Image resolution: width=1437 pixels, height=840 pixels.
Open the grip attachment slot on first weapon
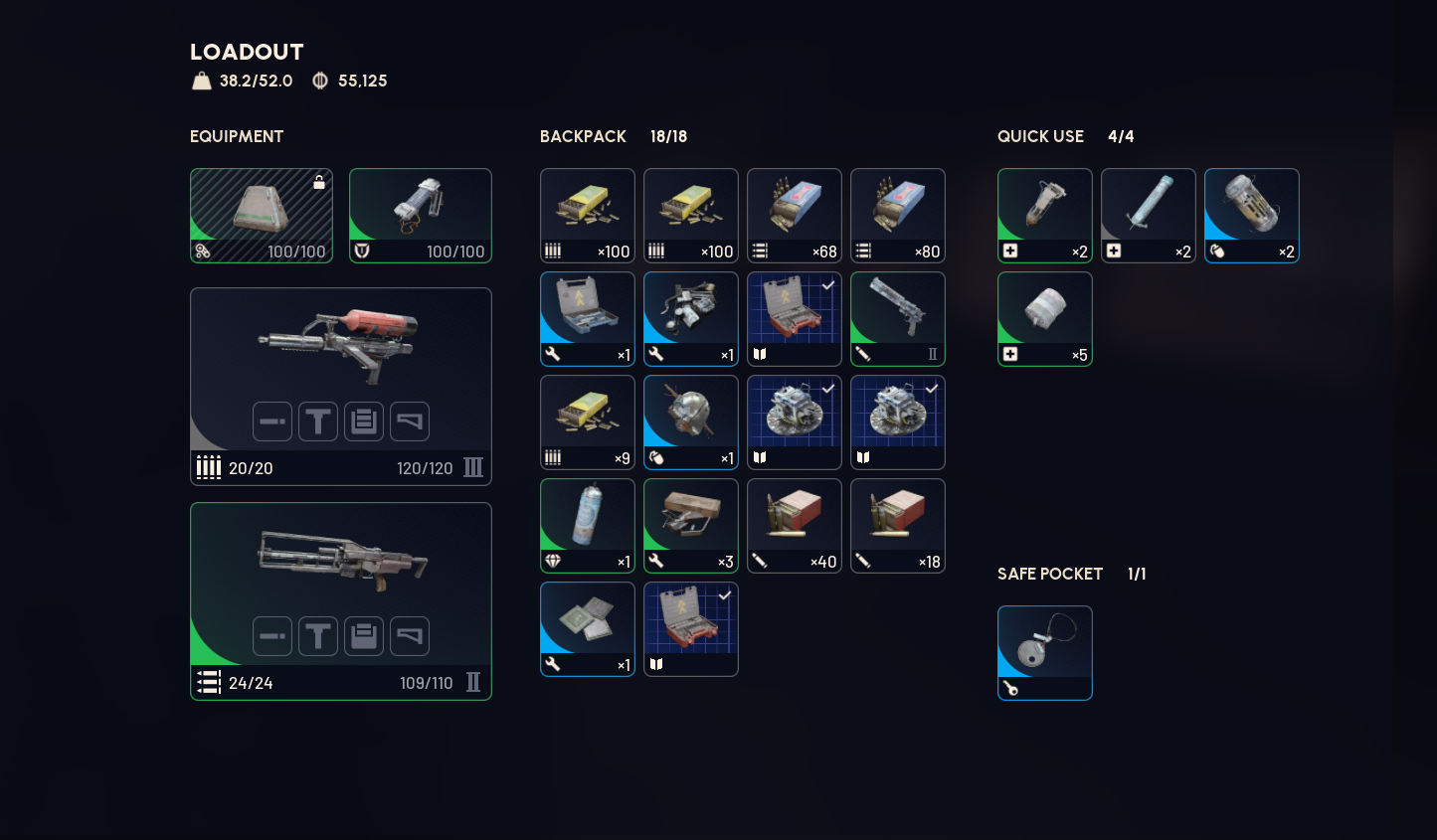318,421
